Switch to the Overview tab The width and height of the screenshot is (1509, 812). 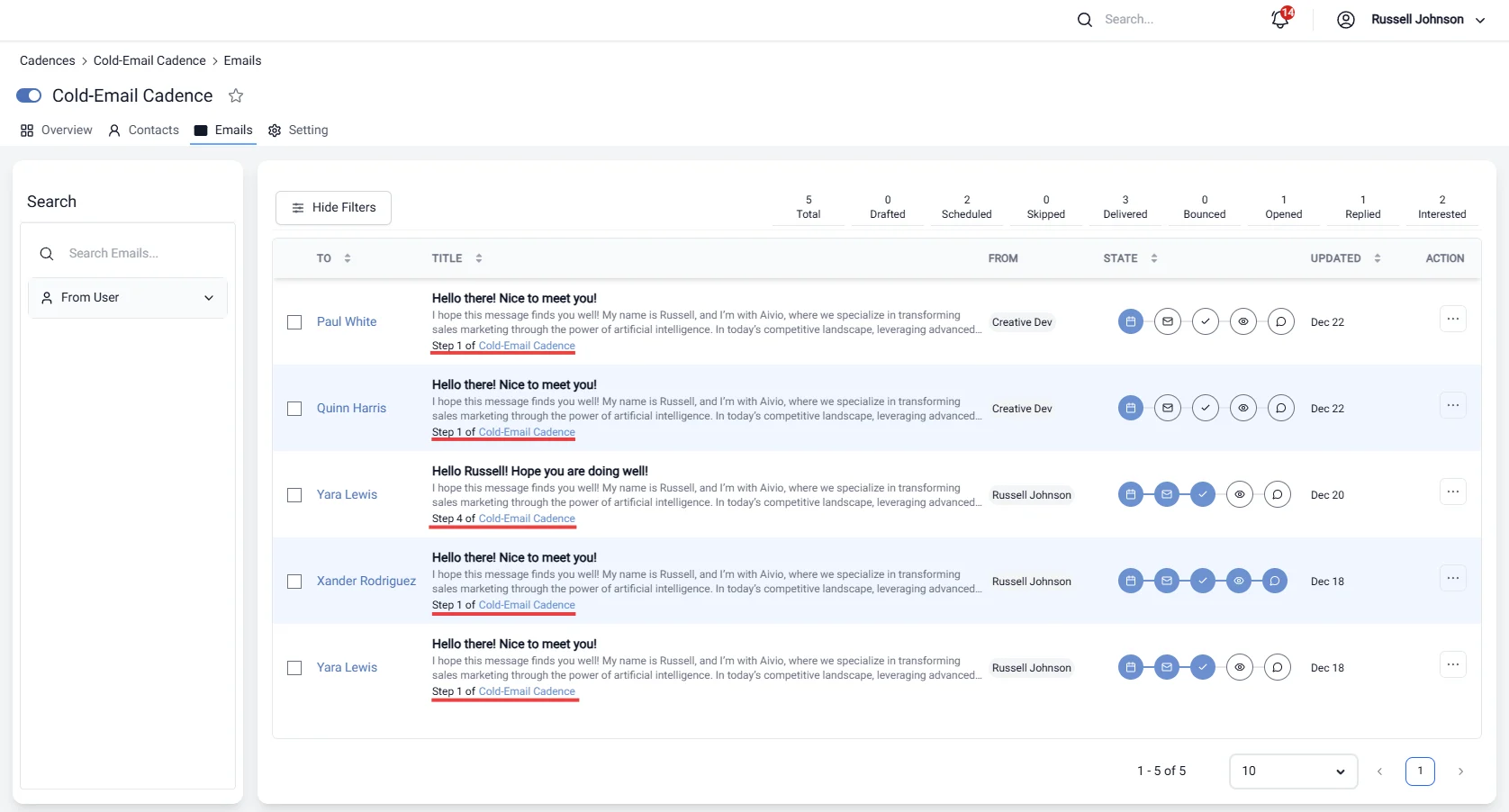(x=57, y=131)
